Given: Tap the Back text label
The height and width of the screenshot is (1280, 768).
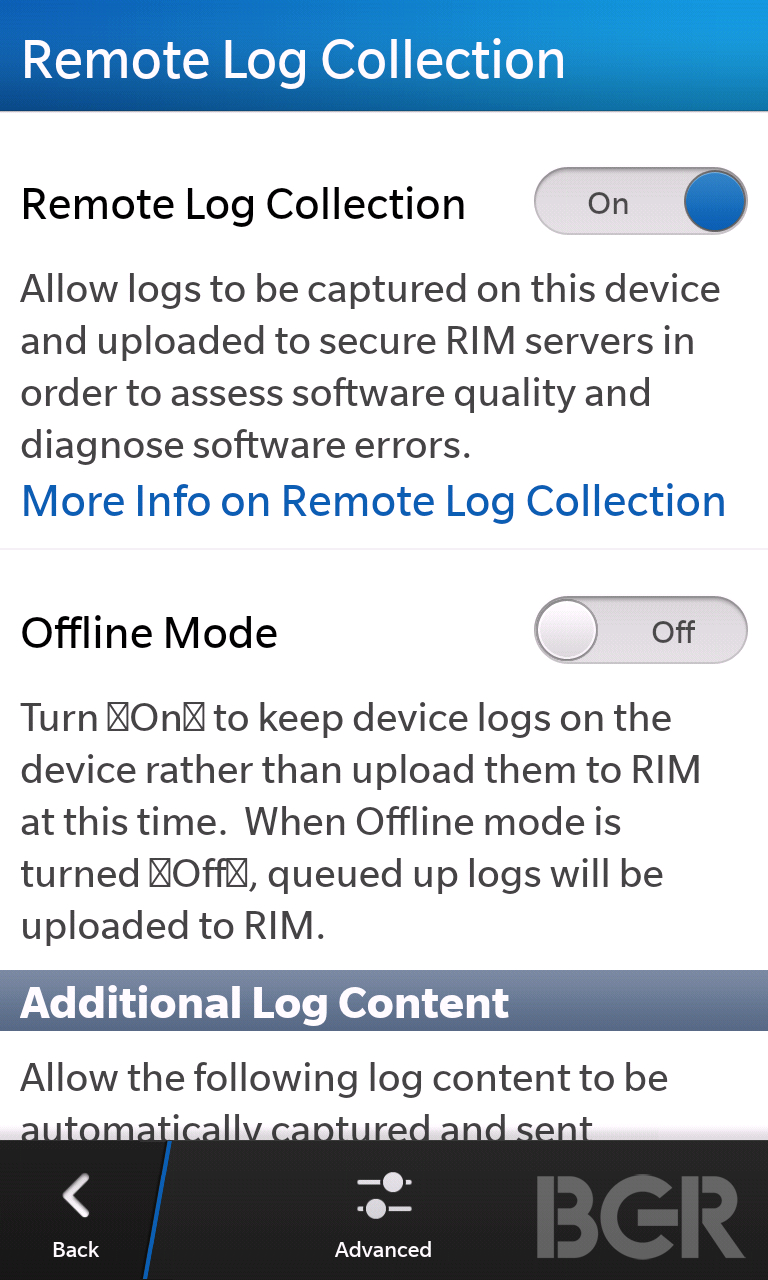Looking at the screenshot, I should [x=76, y=1249].
